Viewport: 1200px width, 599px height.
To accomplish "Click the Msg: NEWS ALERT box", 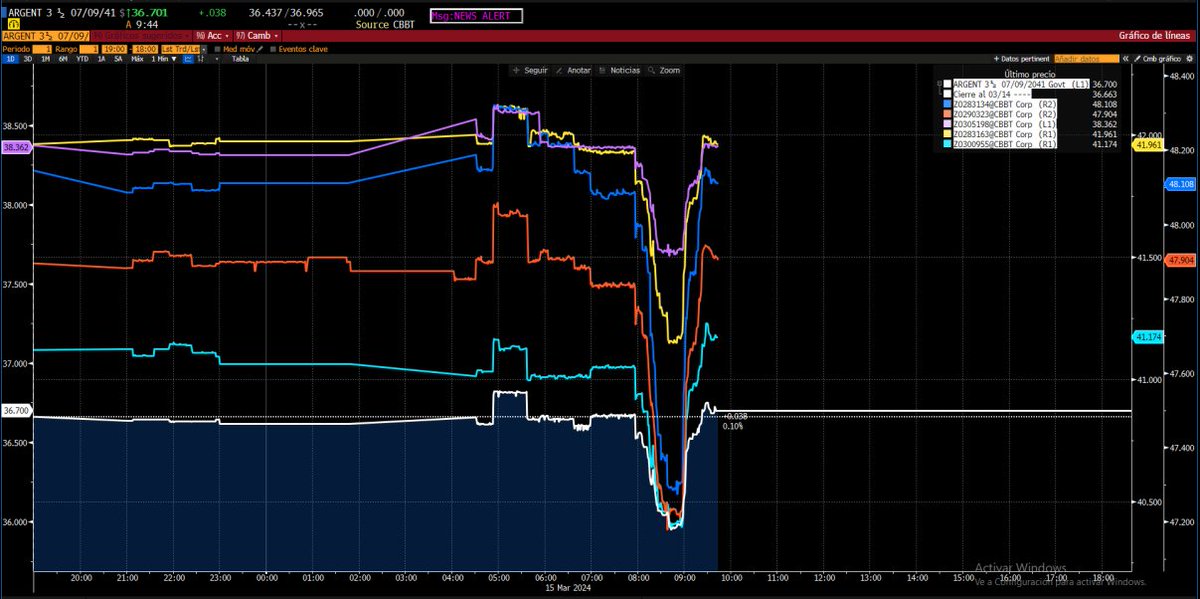I will (478, 15).
